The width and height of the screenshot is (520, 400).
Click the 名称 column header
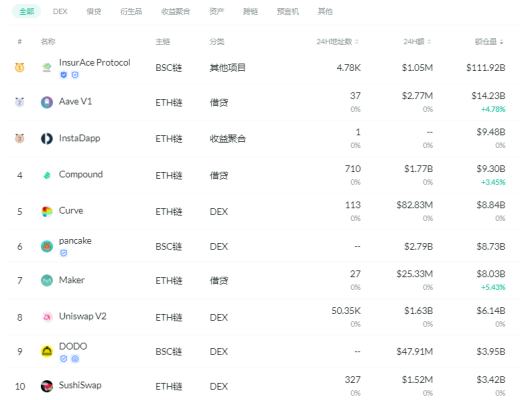coord(48,42)
